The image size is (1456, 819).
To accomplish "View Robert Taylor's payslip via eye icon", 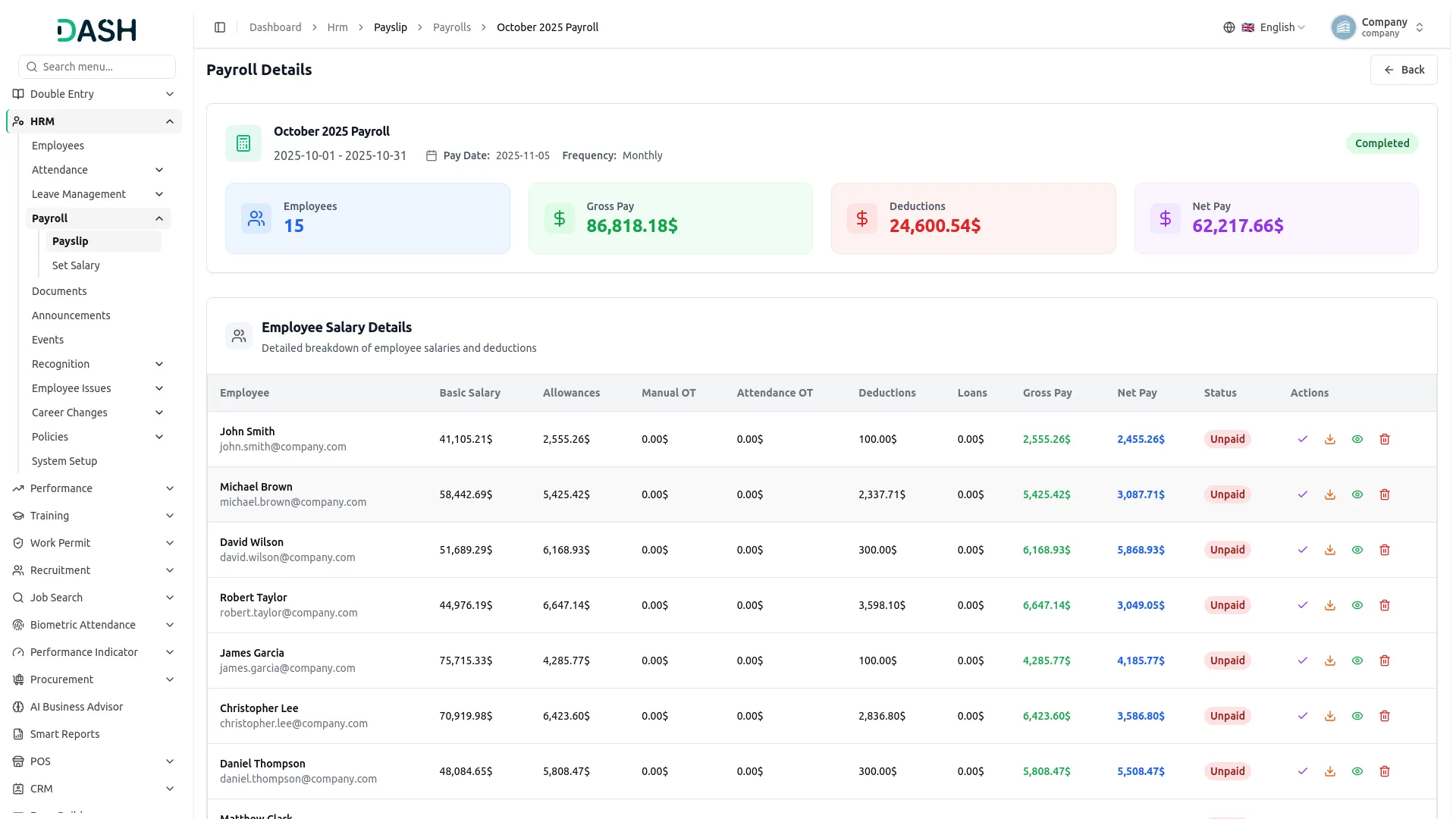I will (1357, 605).
